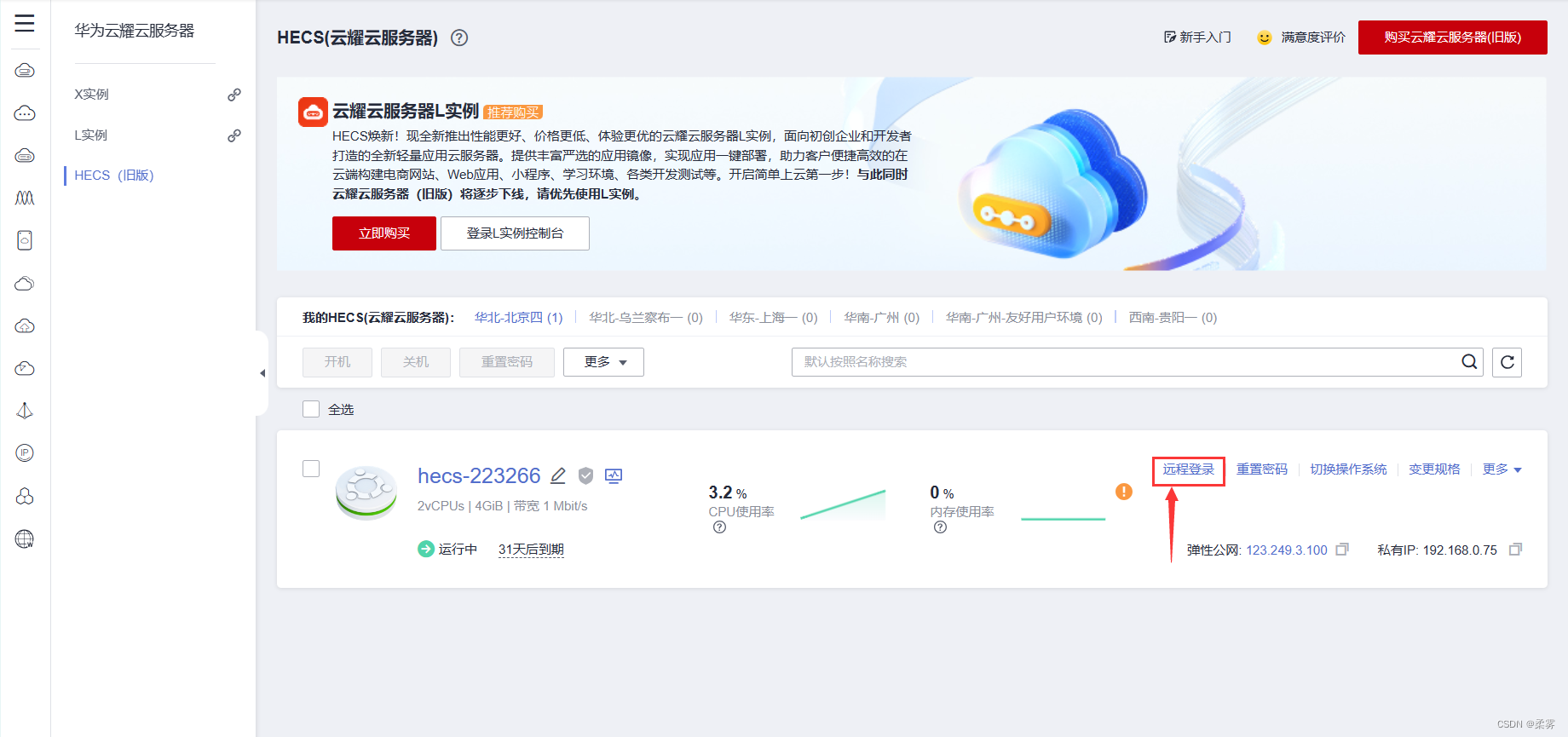Open the sidebar three-hexagon cluster icon
The width and height of the screenshot is (1568, 737).
pos(25,496)
